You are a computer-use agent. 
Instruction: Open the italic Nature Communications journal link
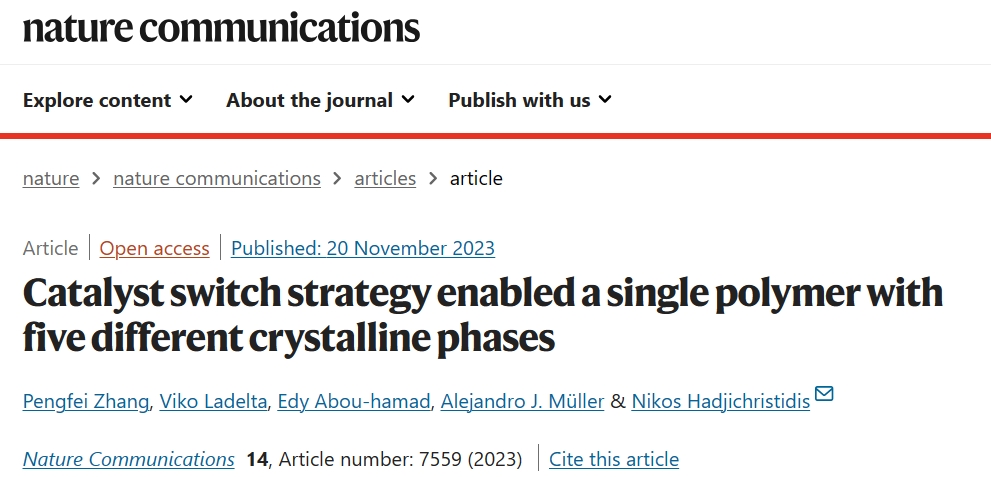pyautogui.click(x=128, y=459)
